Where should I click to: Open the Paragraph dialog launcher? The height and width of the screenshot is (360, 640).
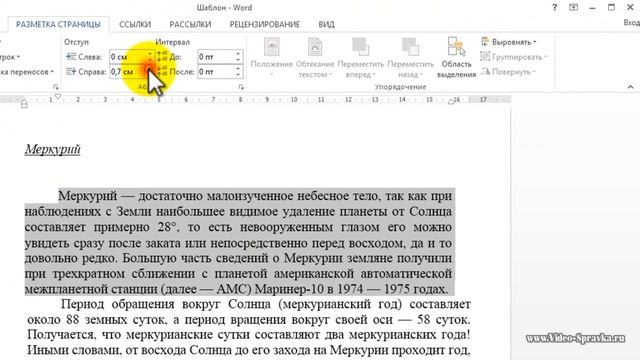241,87
